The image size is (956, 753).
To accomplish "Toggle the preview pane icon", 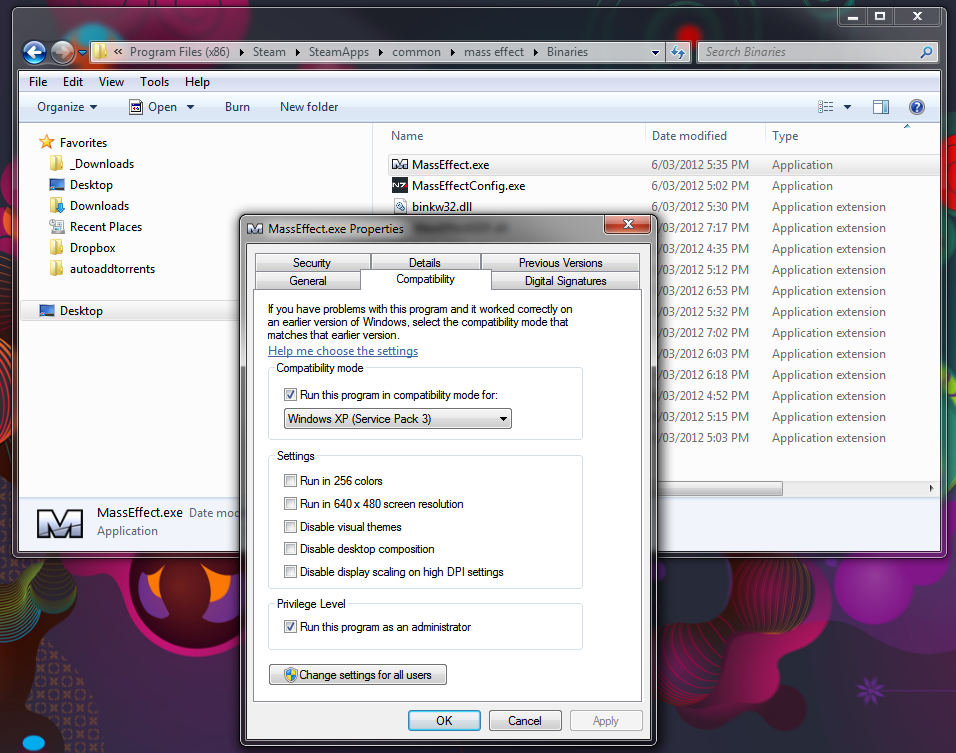I will click(x=880, y=107).
